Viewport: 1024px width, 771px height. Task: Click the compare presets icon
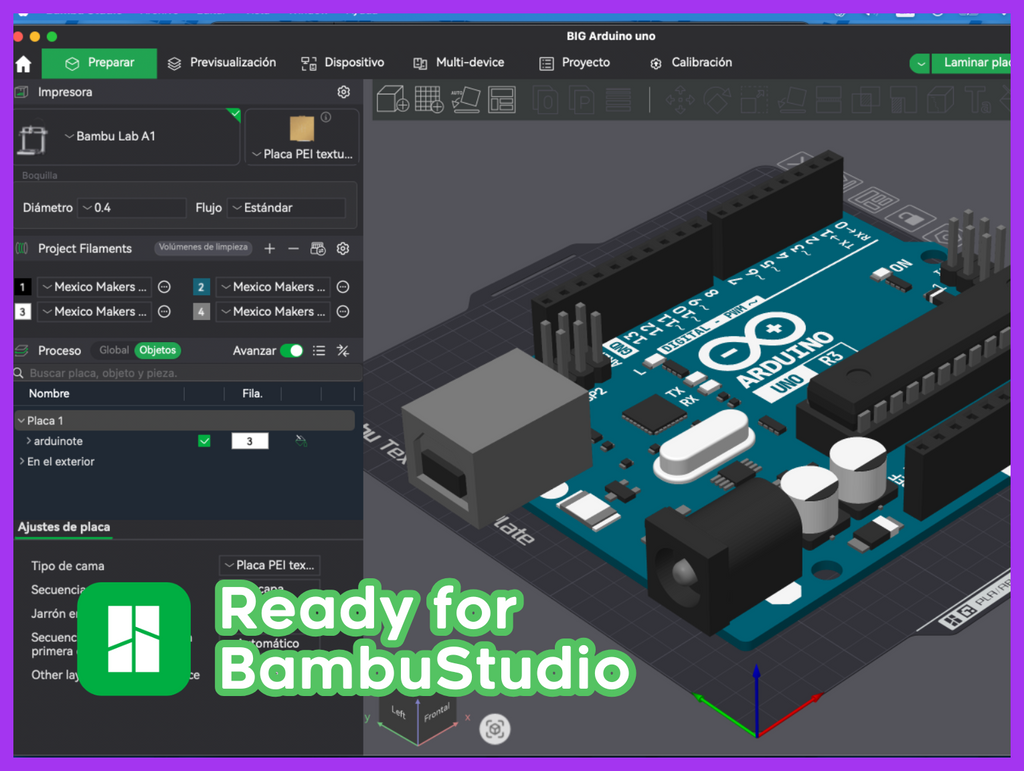[342, 351]
